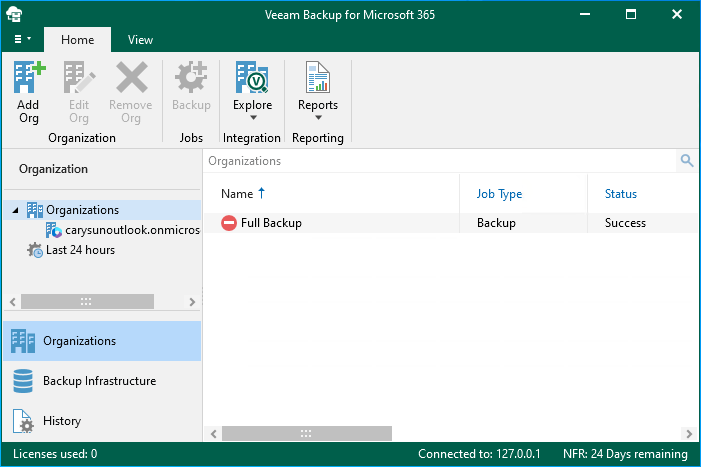The width and height of the screenshot is (701, 467).
Task: Open the main application menu button
Action: coord(22,40)
